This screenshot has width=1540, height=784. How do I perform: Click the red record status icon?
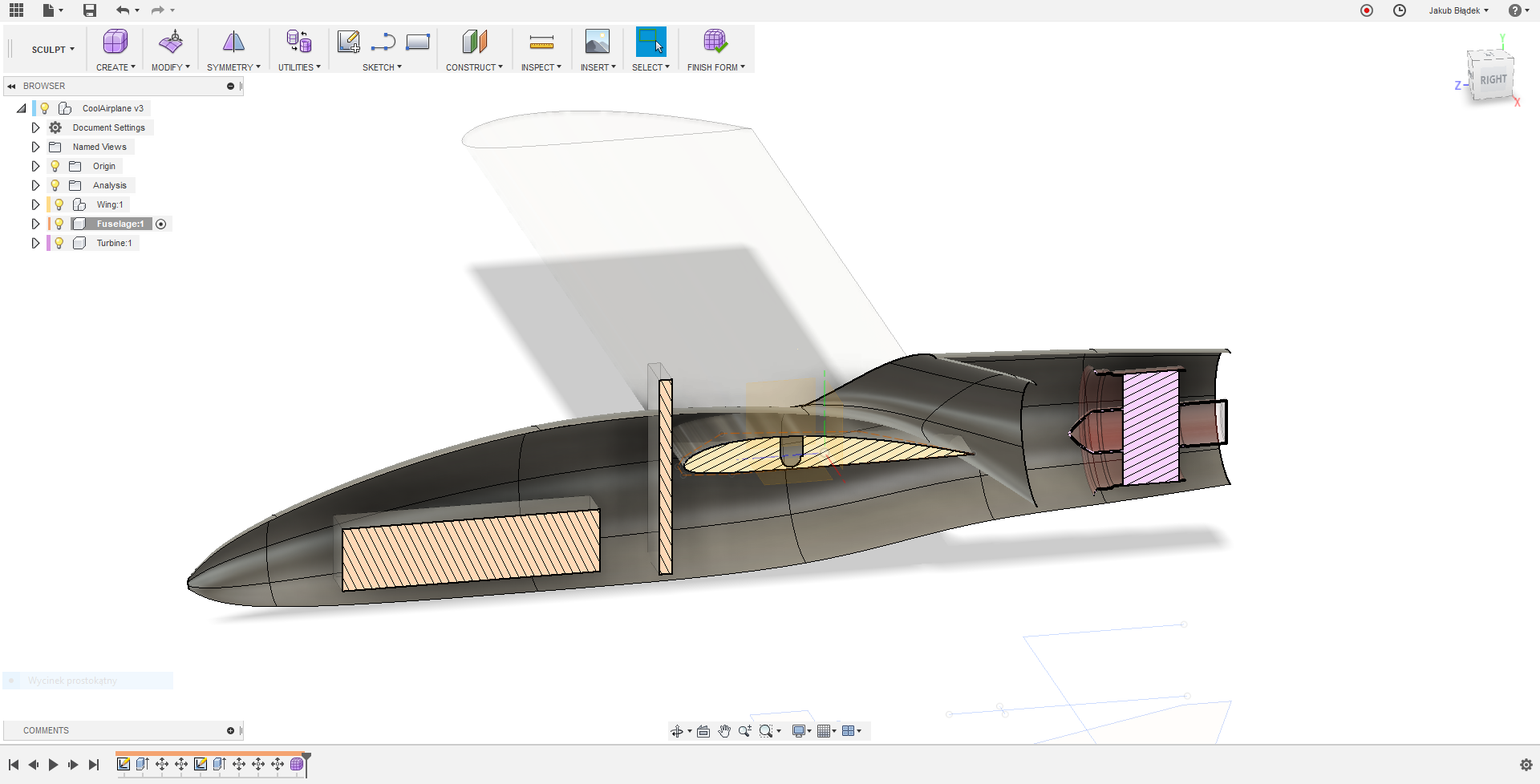[x=1367, y=10]
